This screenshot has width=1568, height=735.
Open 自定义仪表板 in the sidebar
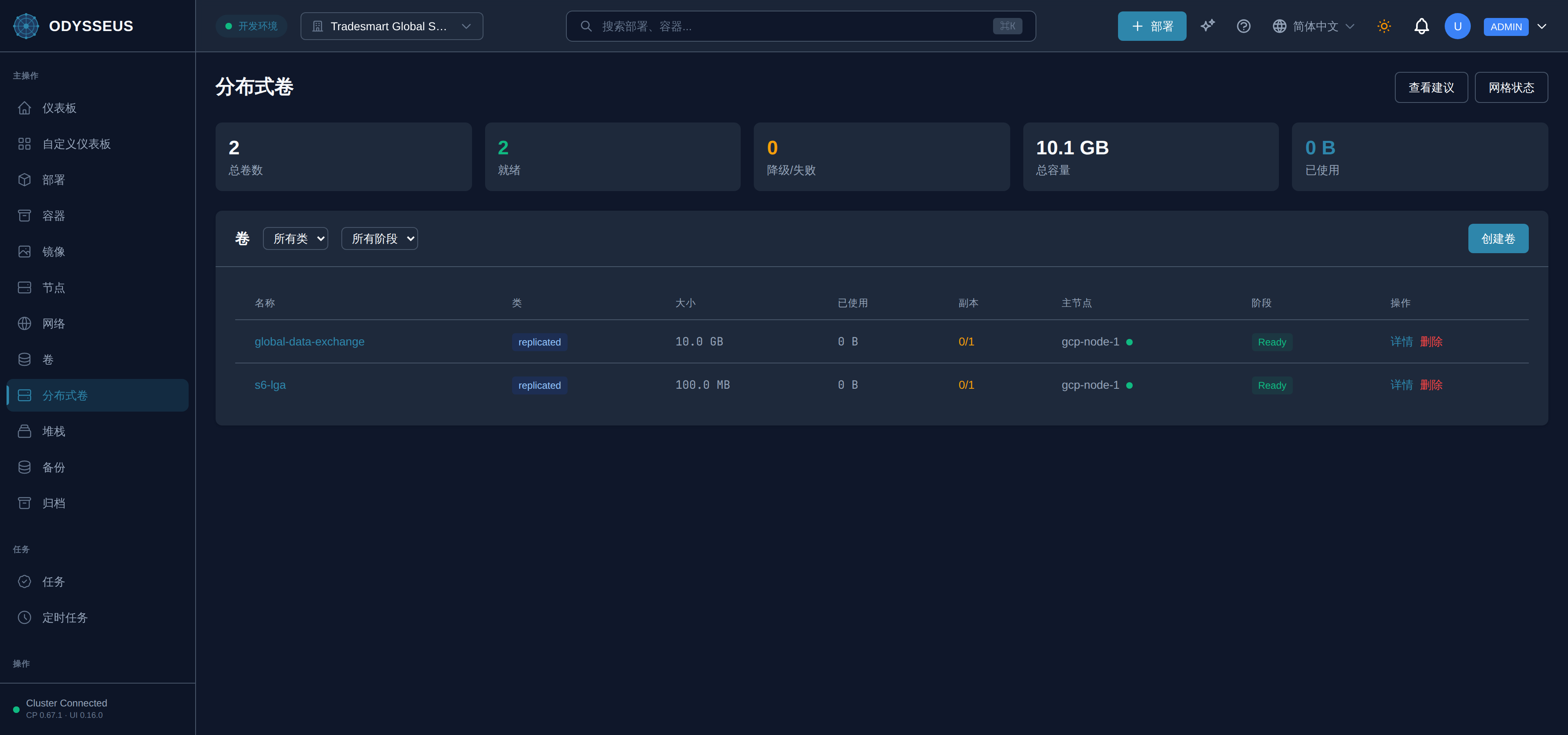coord(98,144)
